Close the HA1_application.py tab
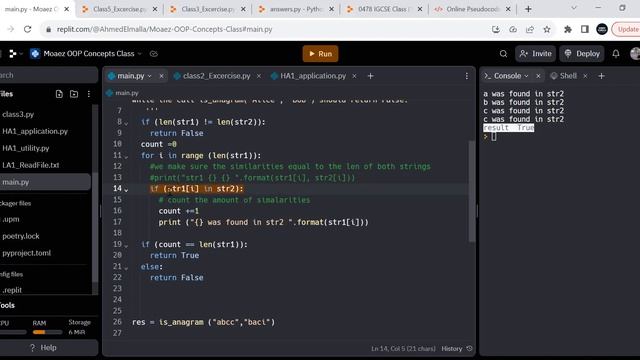640x360 pixels. [x=354, y=76]
